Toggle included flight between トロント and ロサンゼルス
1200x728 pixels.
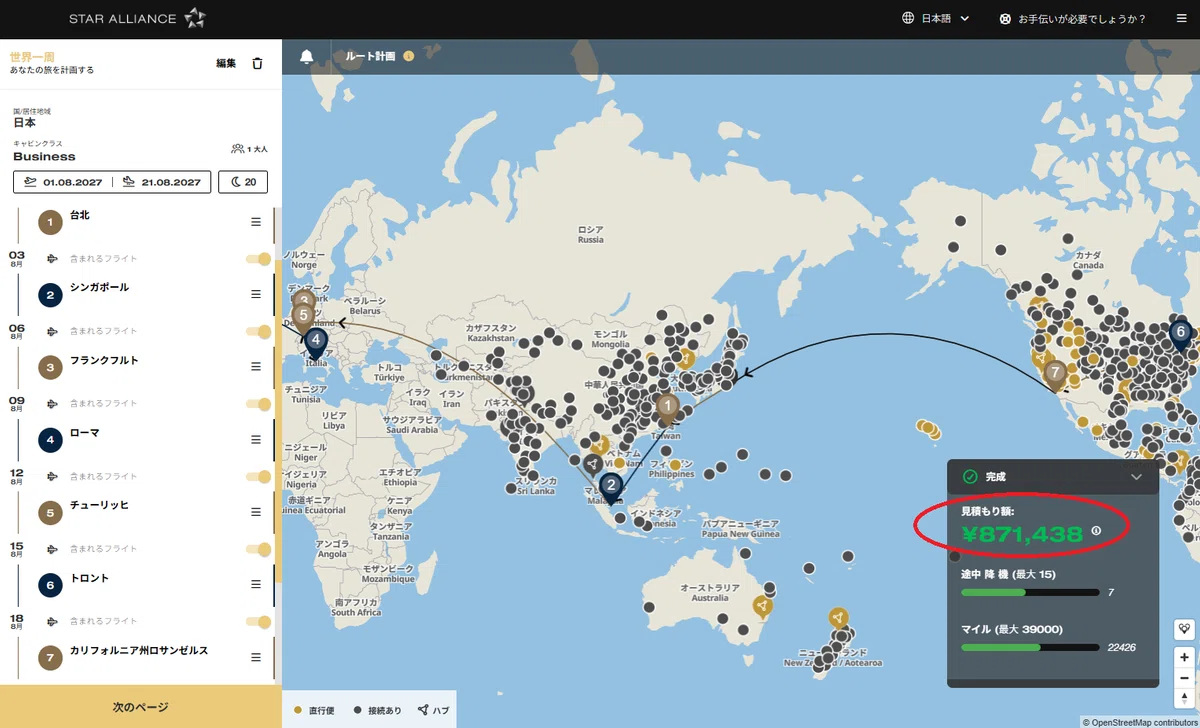(x=258, y=621)
